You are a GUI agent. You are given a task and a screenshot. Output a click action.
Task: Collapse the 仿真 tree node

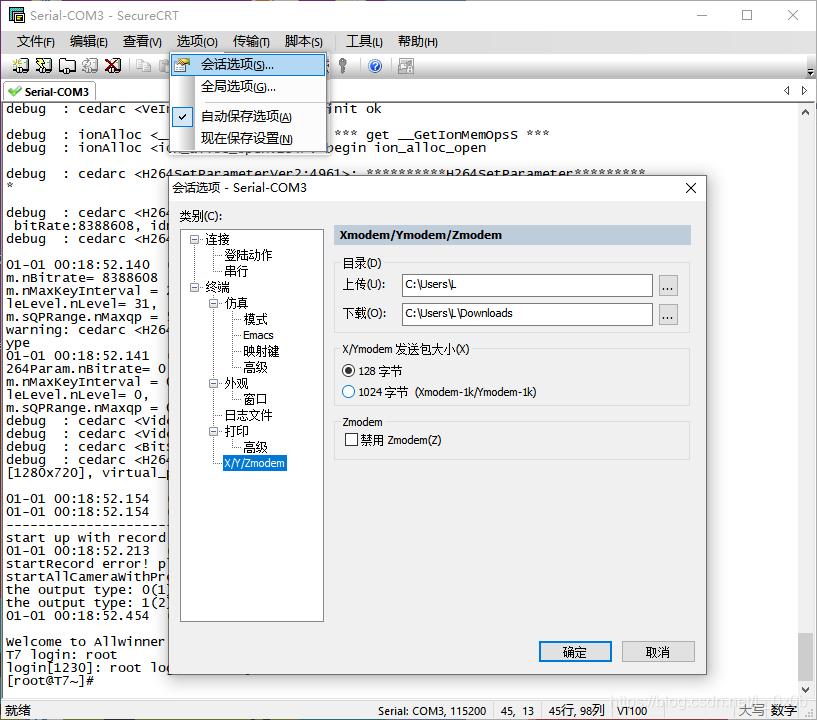[x=214, y=303]
